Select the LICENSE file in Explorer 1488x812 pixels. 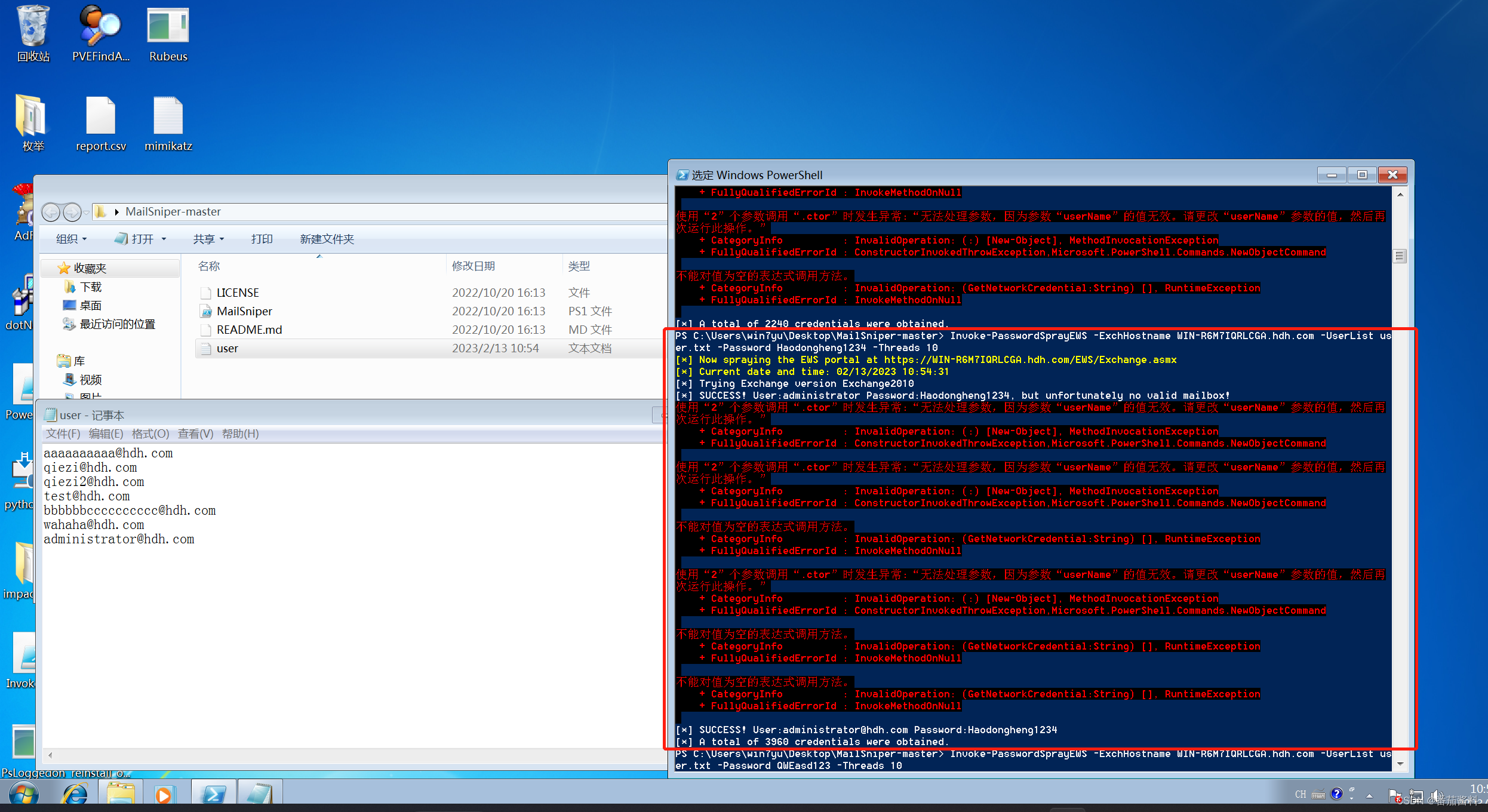[238, 293]
